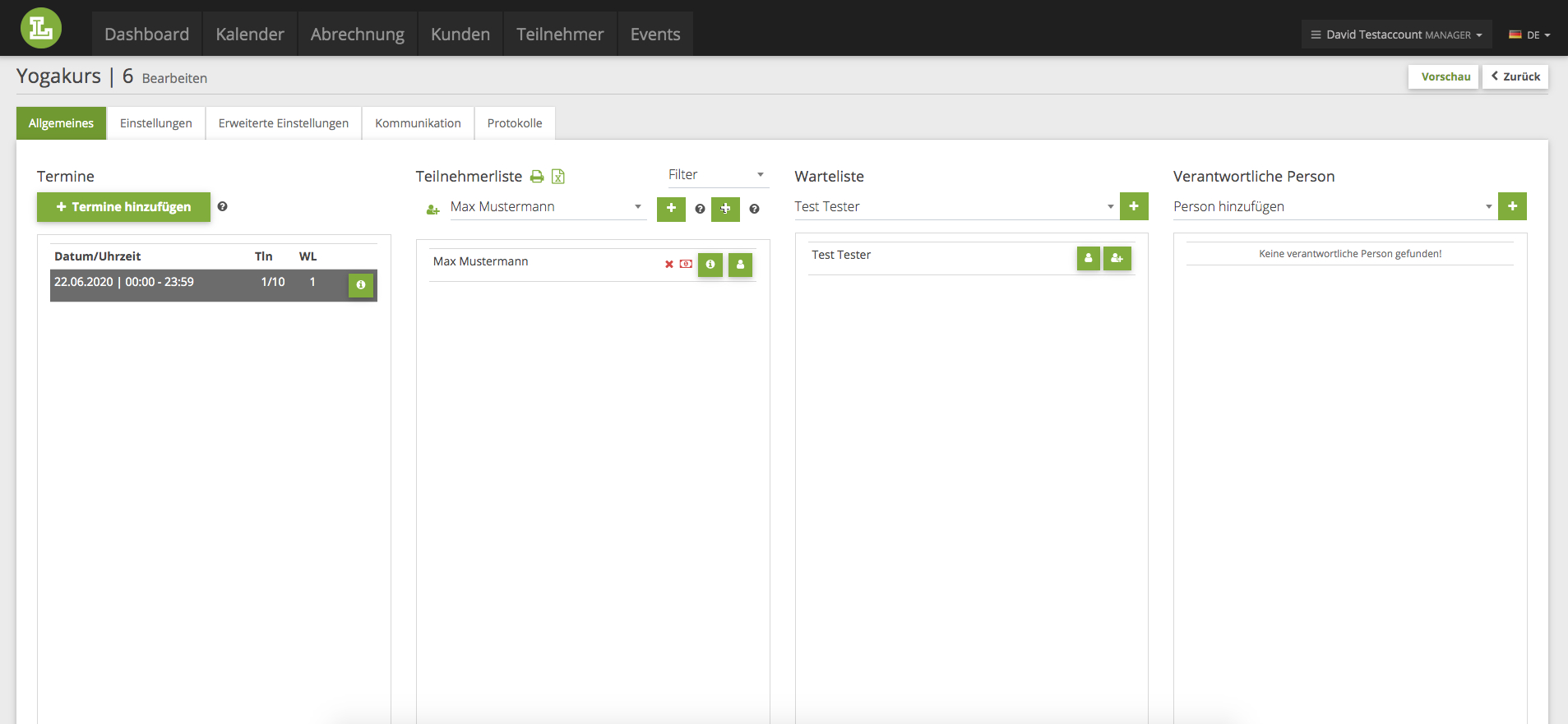Click the Datum/Uhrzeit column header
Image resolution: width=1568 pixels, height=724 pixels.
point(98,256)
